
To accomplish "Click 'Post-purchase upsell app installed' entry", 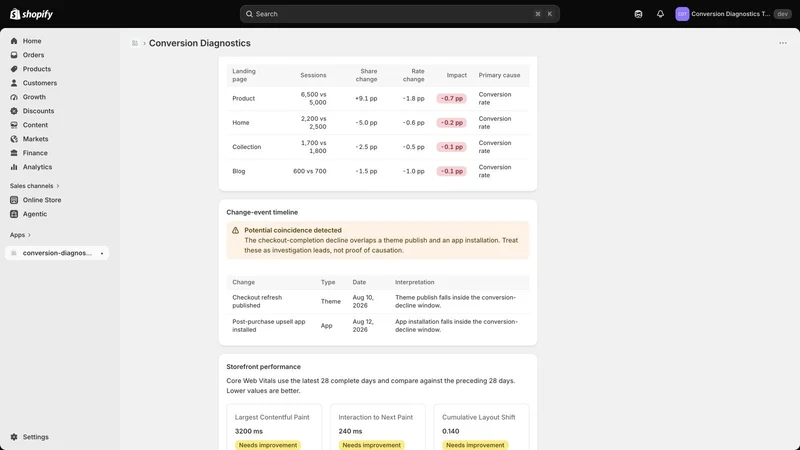I will [x=269, y=326].
